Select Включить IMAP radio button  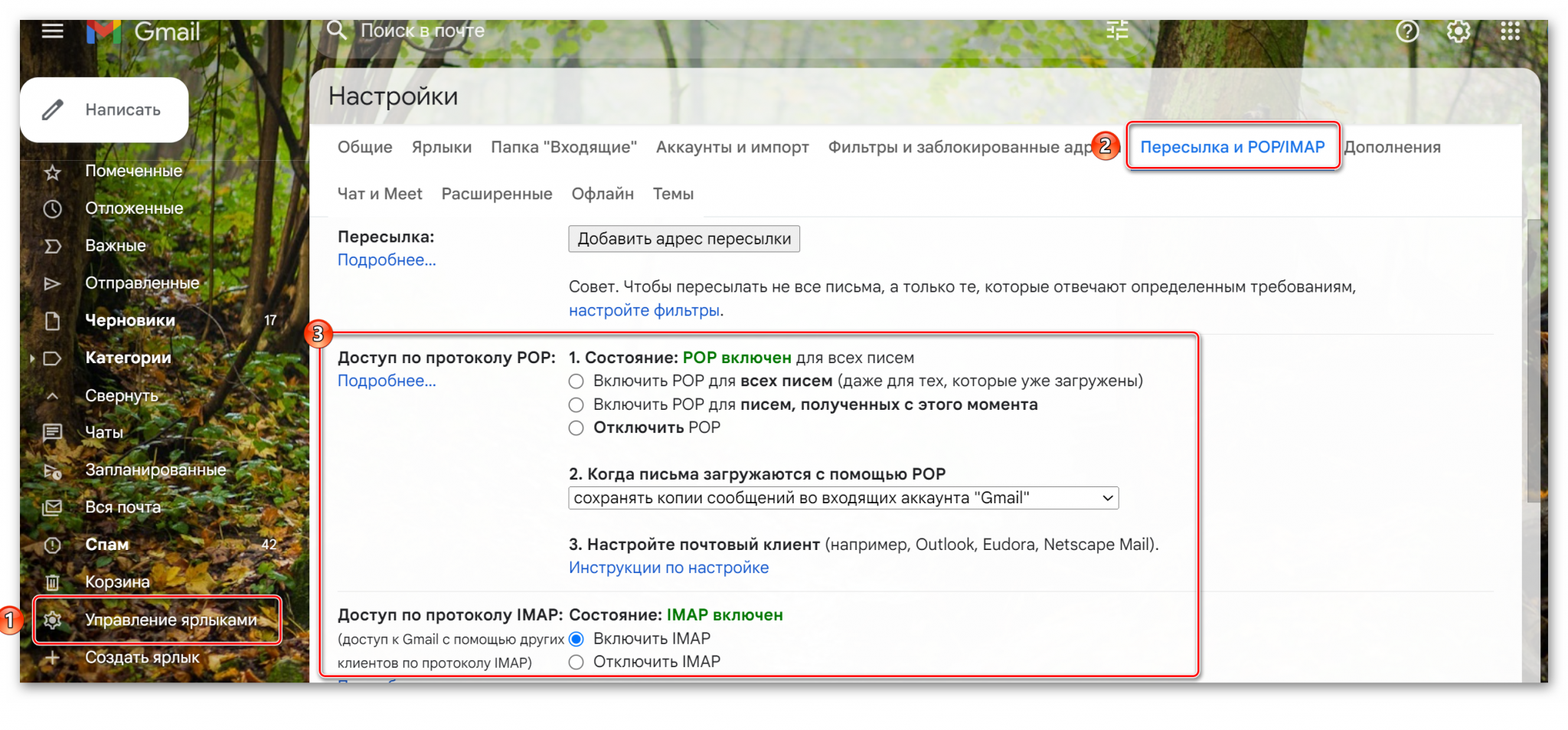(577, 639)
